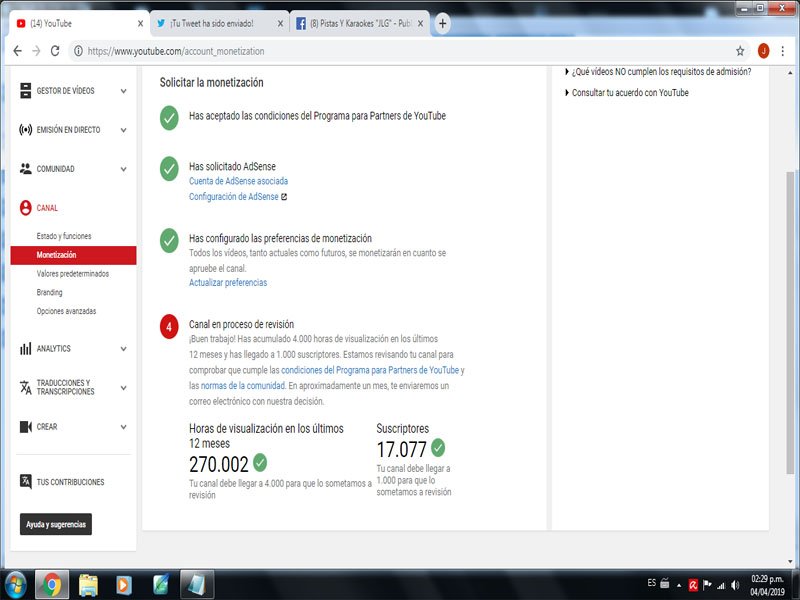
Task: Expand 'Consultar tu acuerdo con YouTube' item
Action: point(627,92)
